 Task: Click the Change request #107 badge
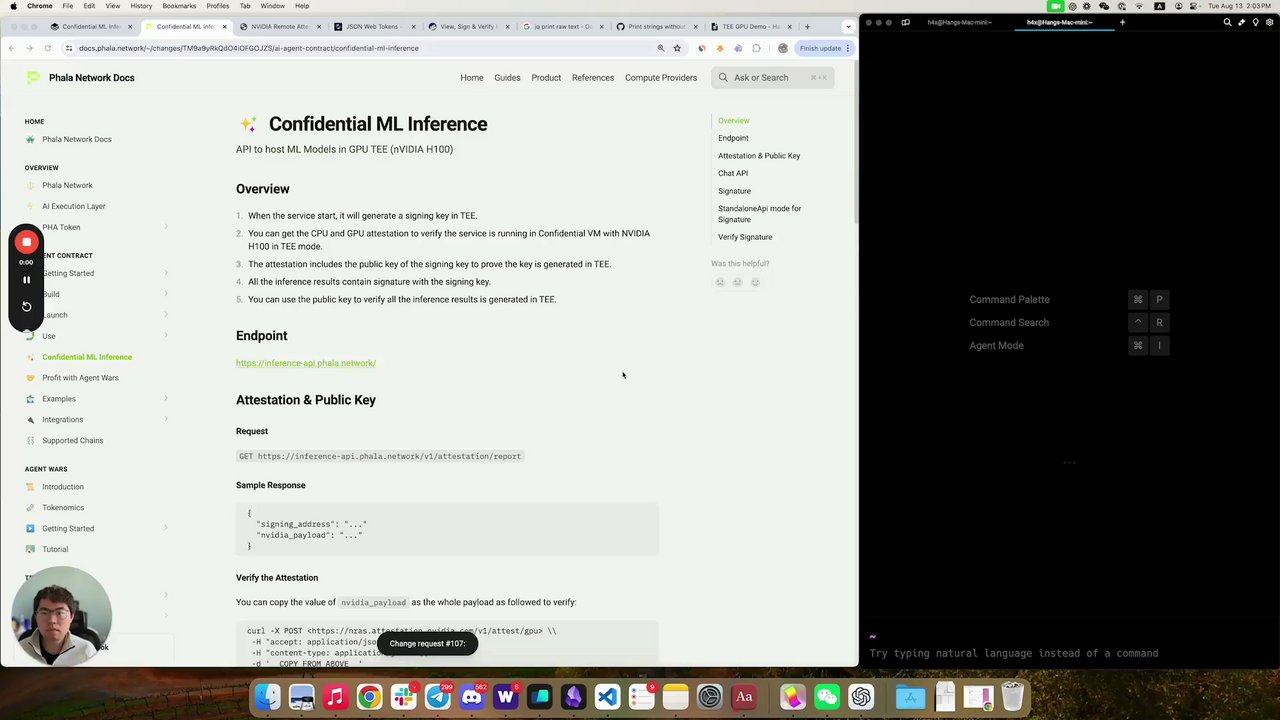[428, 643]
